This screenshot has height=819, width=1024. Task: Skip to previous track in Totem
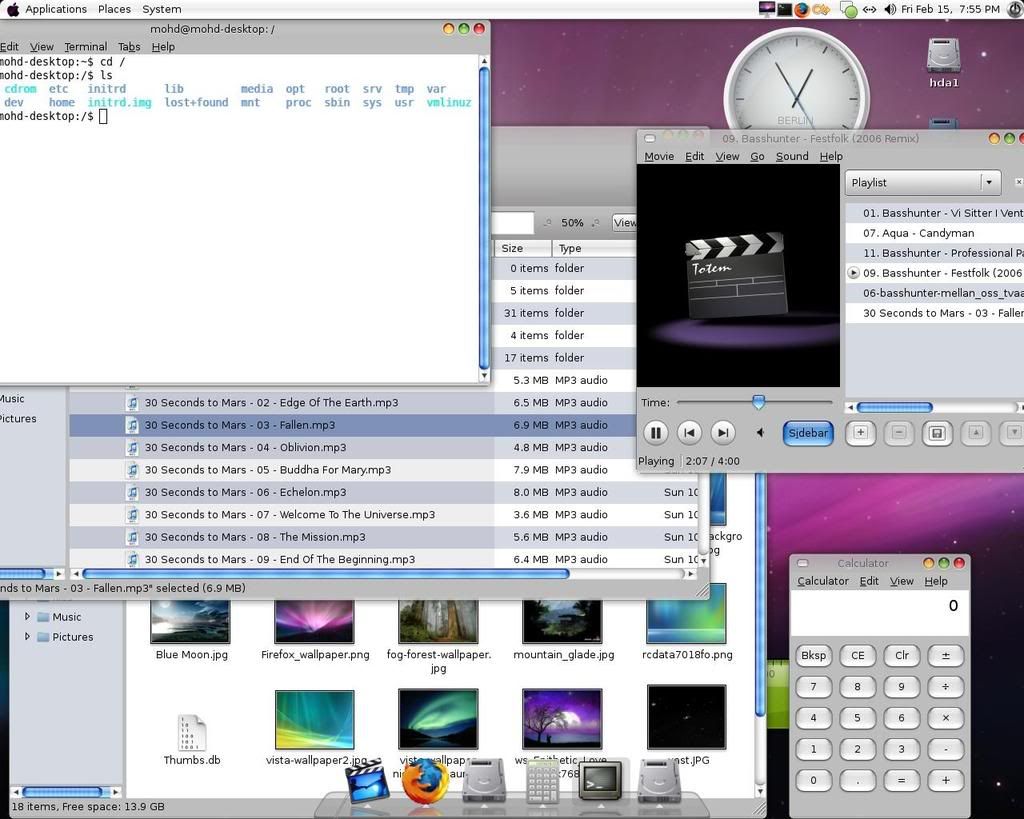689,432
